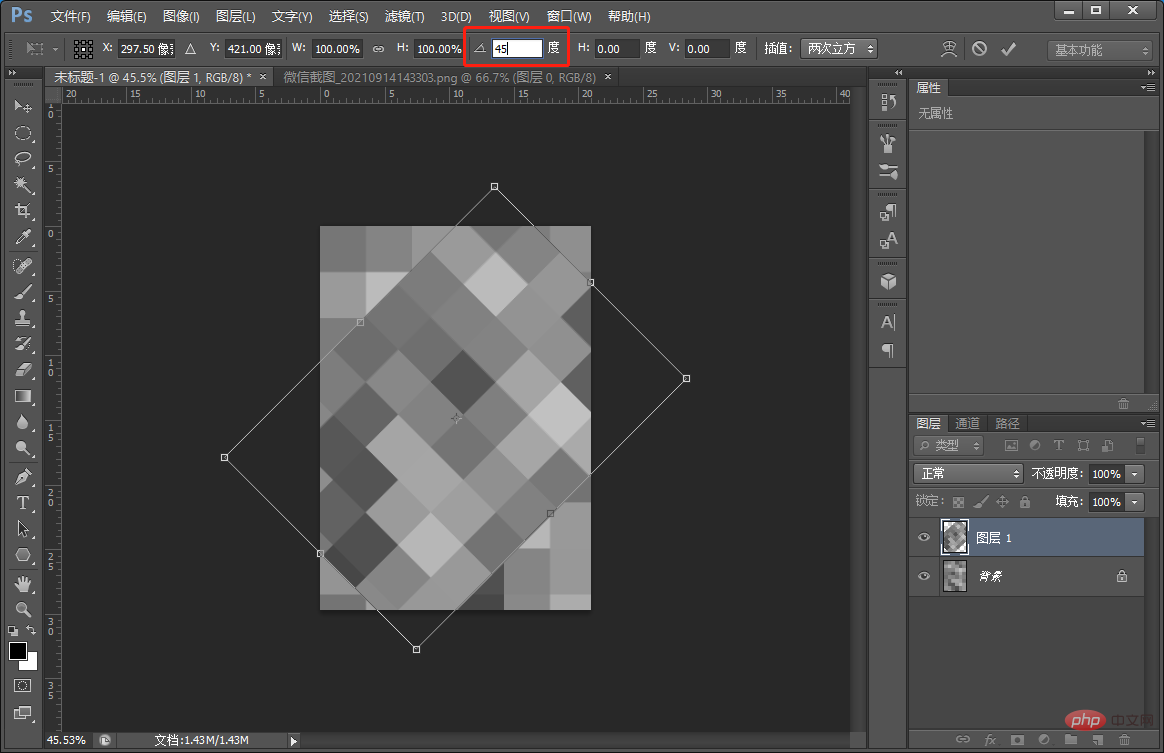The height and width of the screenshot is (753, 1164).
Task: Open the Paragraph panel icon
Action: [888, 350]
